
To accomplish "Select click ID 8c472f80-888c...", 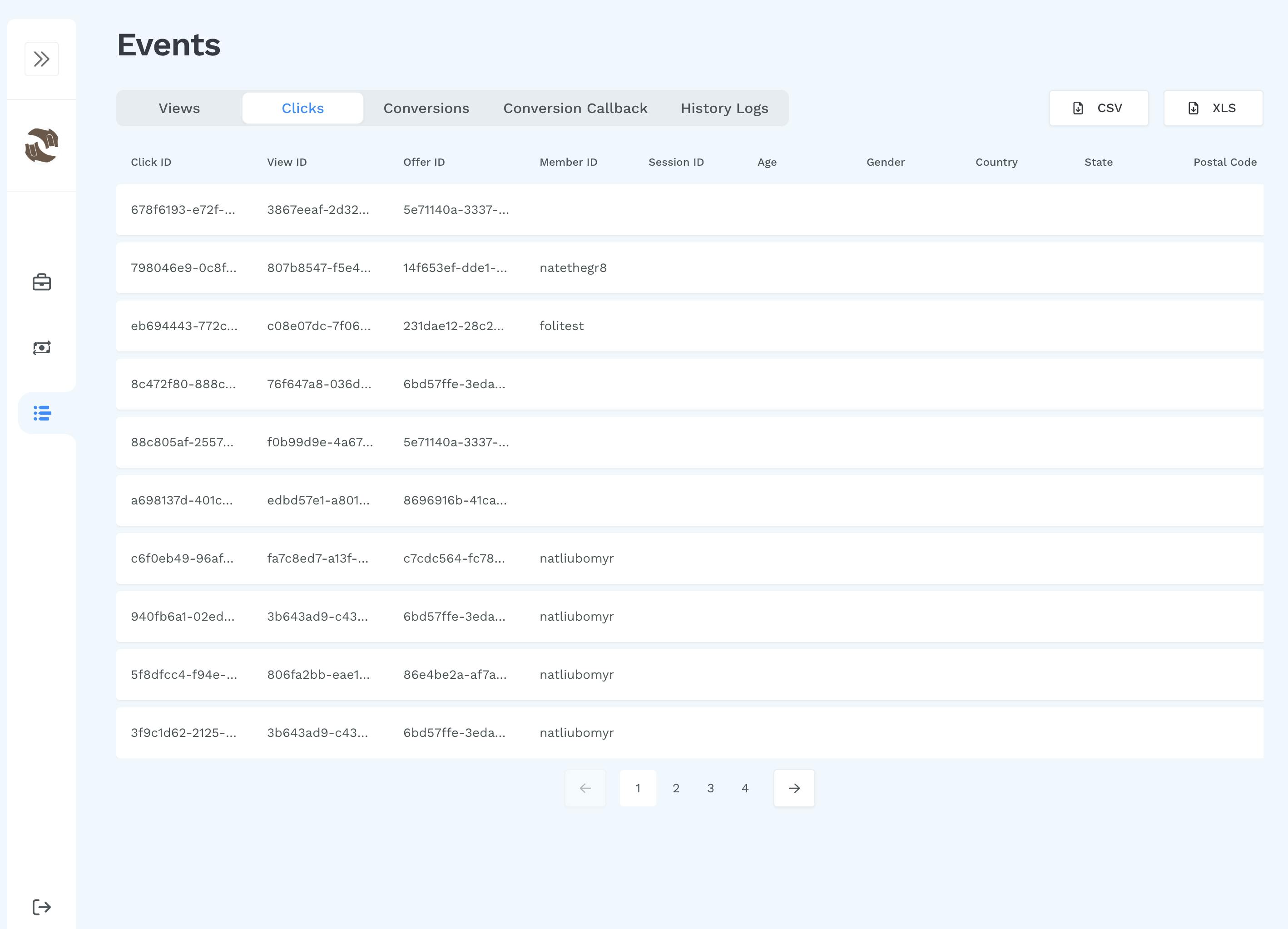I will 183,384.
